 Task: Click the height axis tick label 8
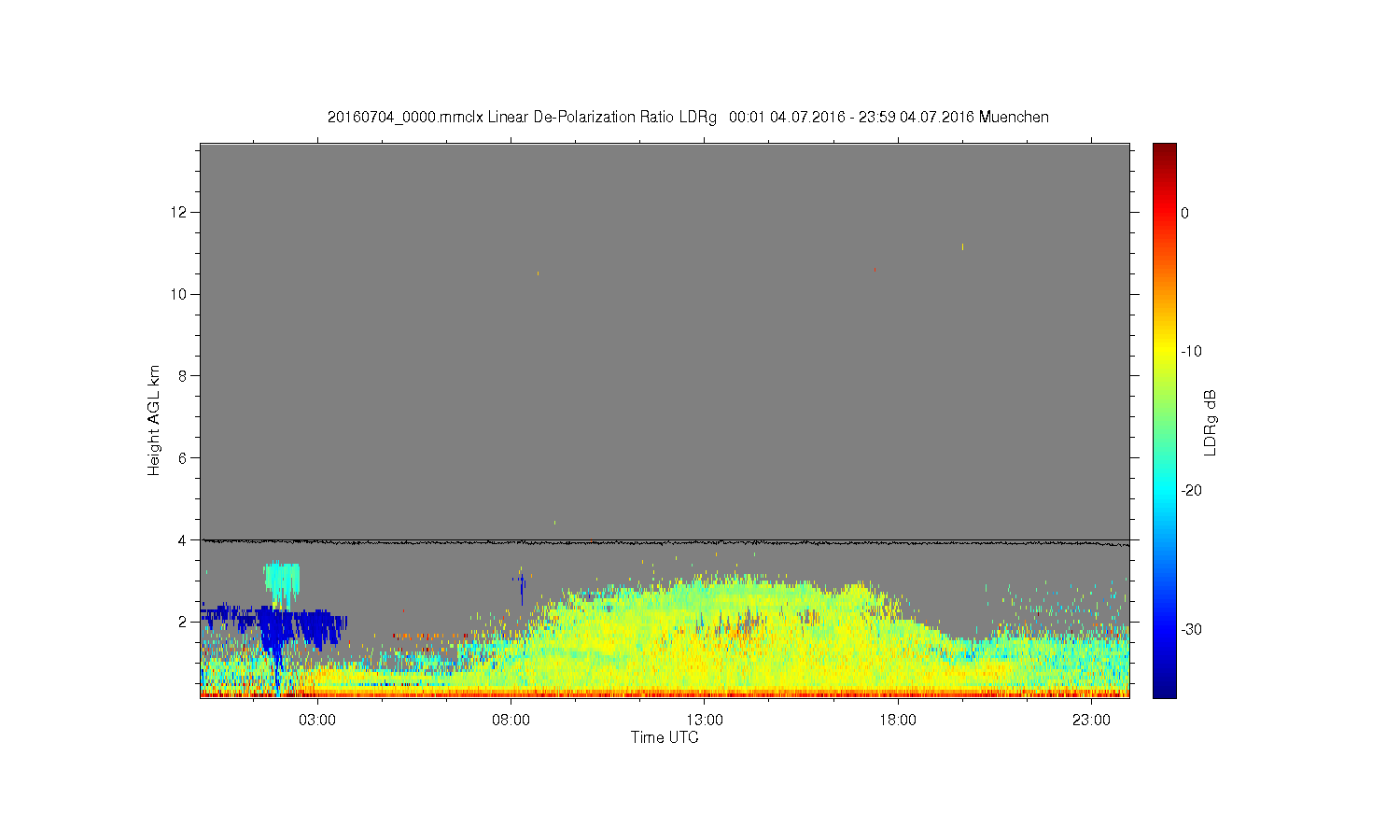(184, 376)
